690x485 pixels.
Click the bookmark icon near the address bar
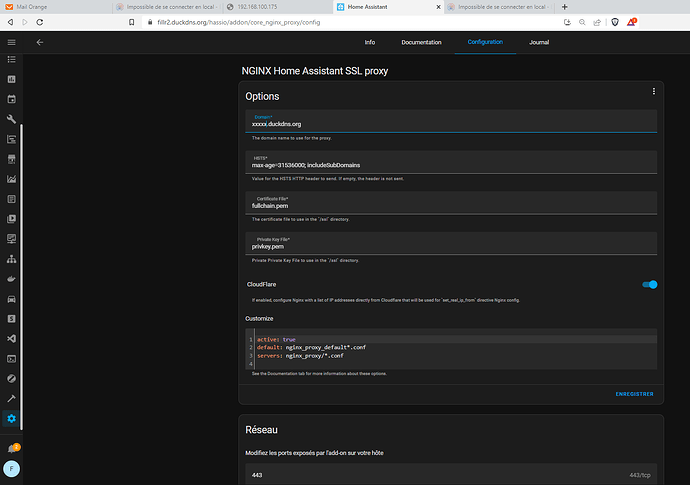(x=131, y=22)
